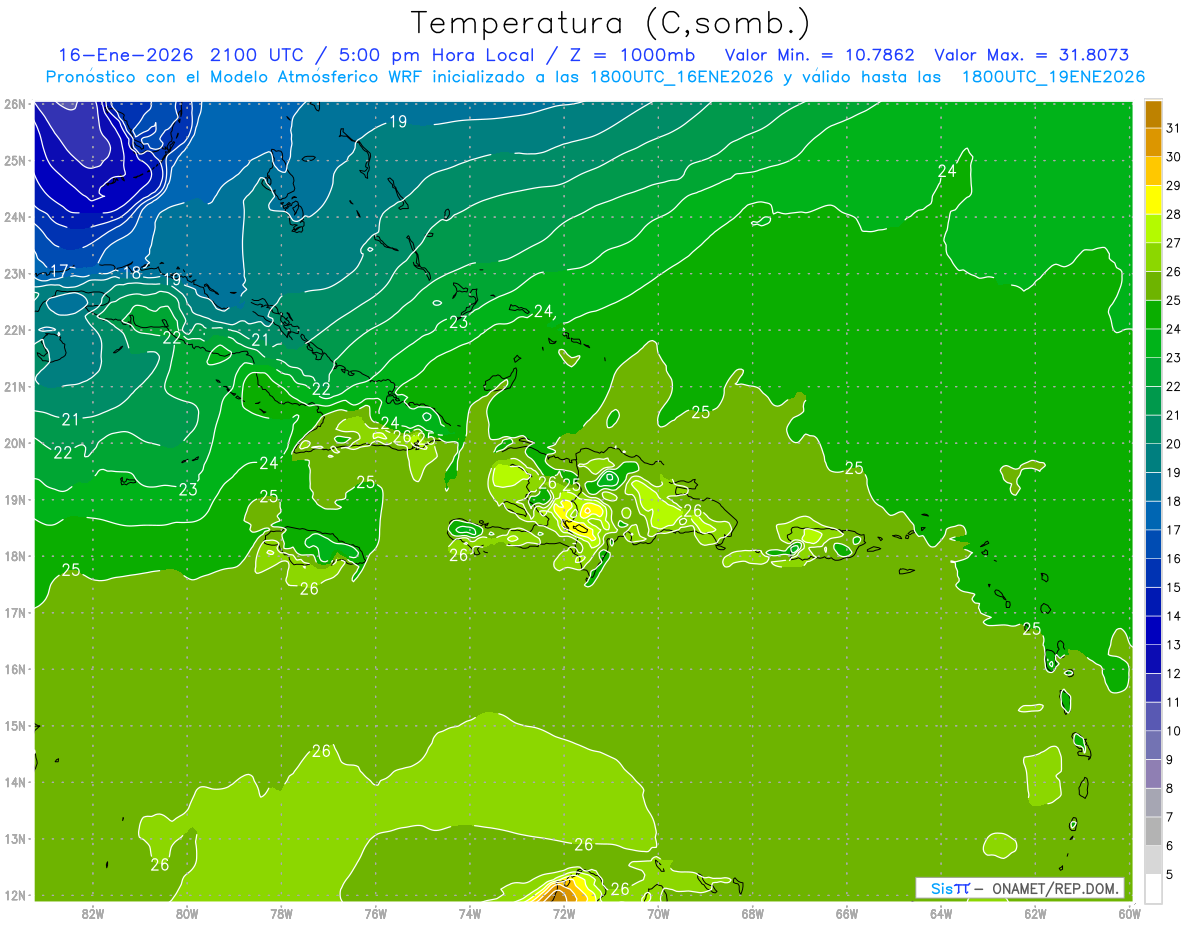This screenshot has width=1200, height=927.
Task: Click the "62W" longitude axis label
Action: click(x=1035, y=913)
